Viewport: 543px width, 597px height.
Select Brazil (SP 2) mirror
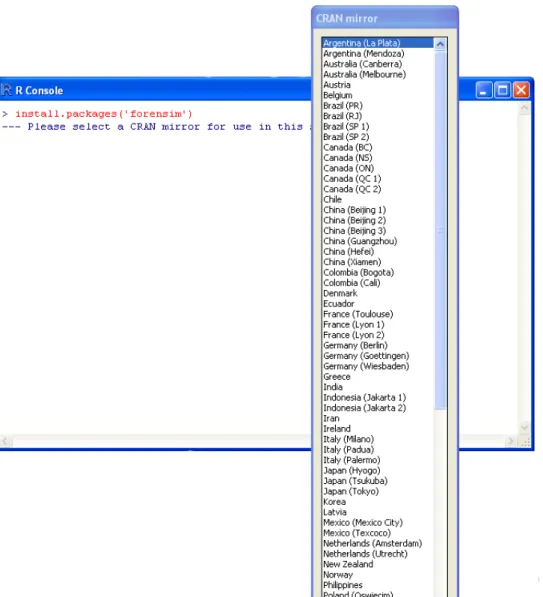[x=378, y=137]
